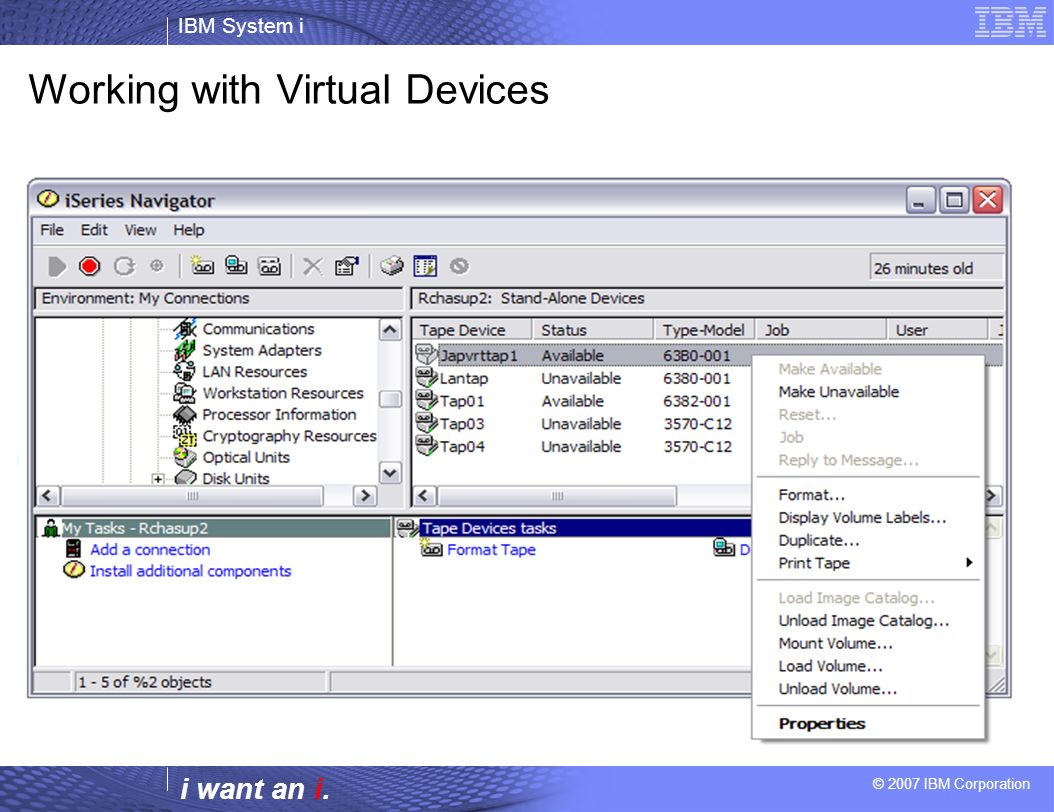
Task: Open the File menu
Action: [52, 230]
